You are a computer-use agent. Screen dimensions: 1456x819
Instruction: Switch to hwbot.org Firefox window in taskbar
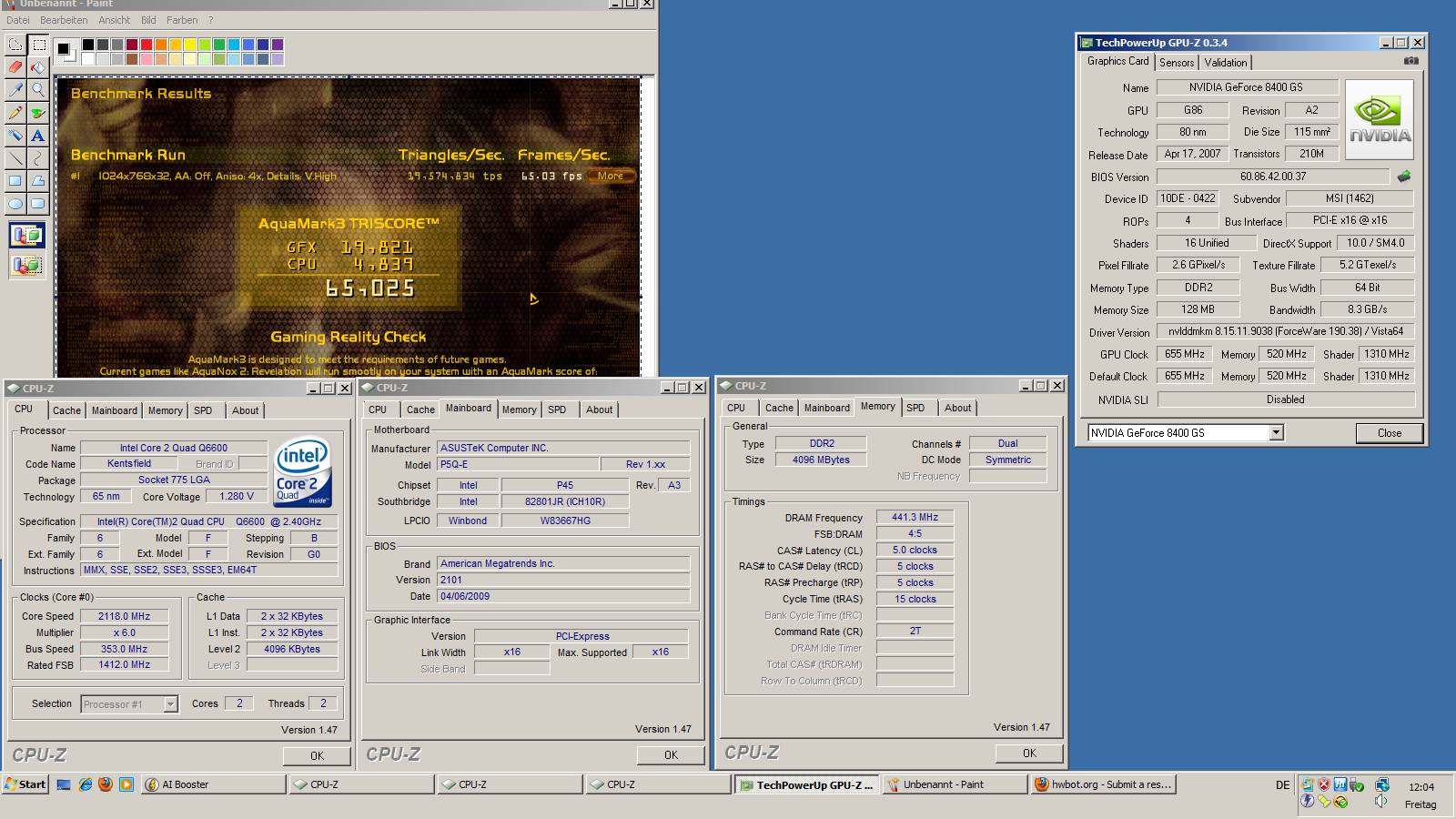[1104, 784]
